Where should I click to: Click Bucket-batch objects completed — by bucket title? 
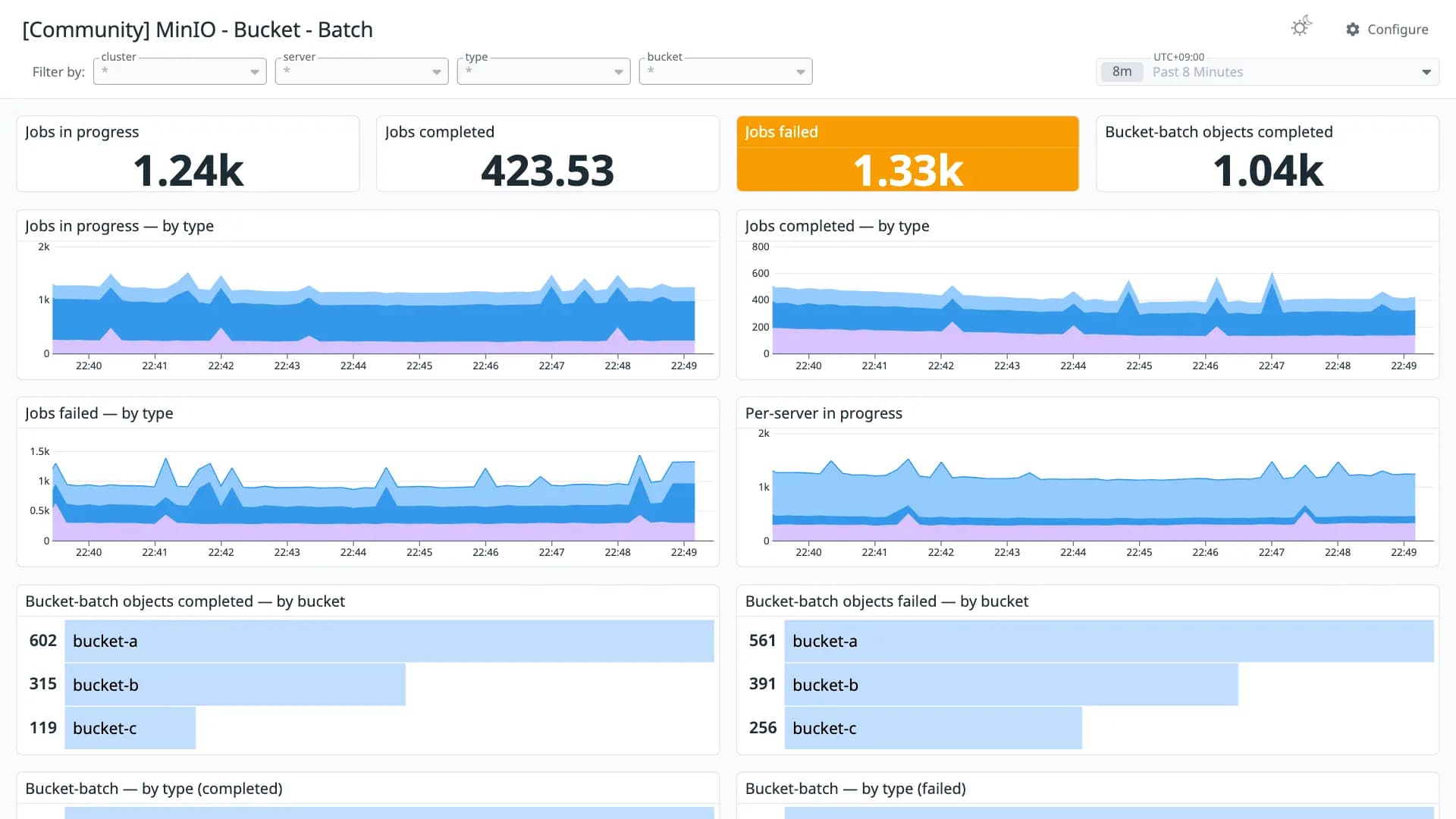point(185,601)
